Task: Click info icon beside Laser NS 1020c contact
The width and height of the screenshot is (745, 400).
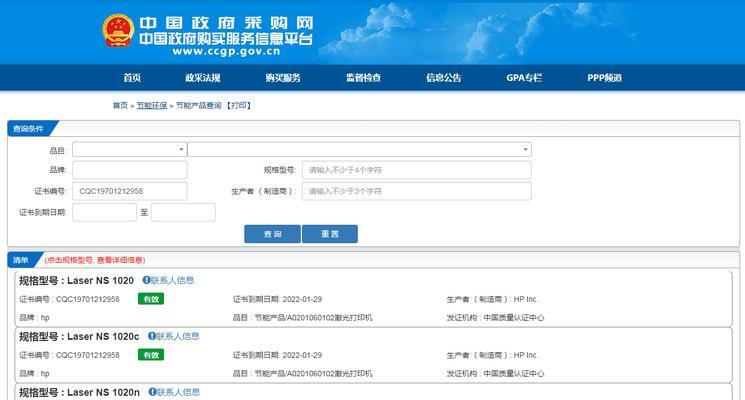Action: 152,336
